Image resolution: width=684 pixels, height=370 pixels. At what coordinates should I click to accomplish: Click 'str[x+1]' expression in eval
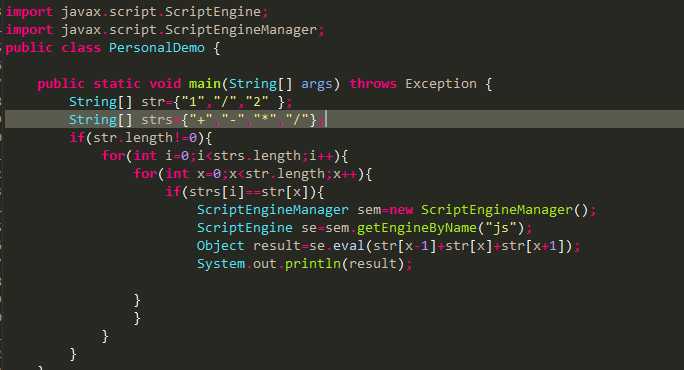533,246
